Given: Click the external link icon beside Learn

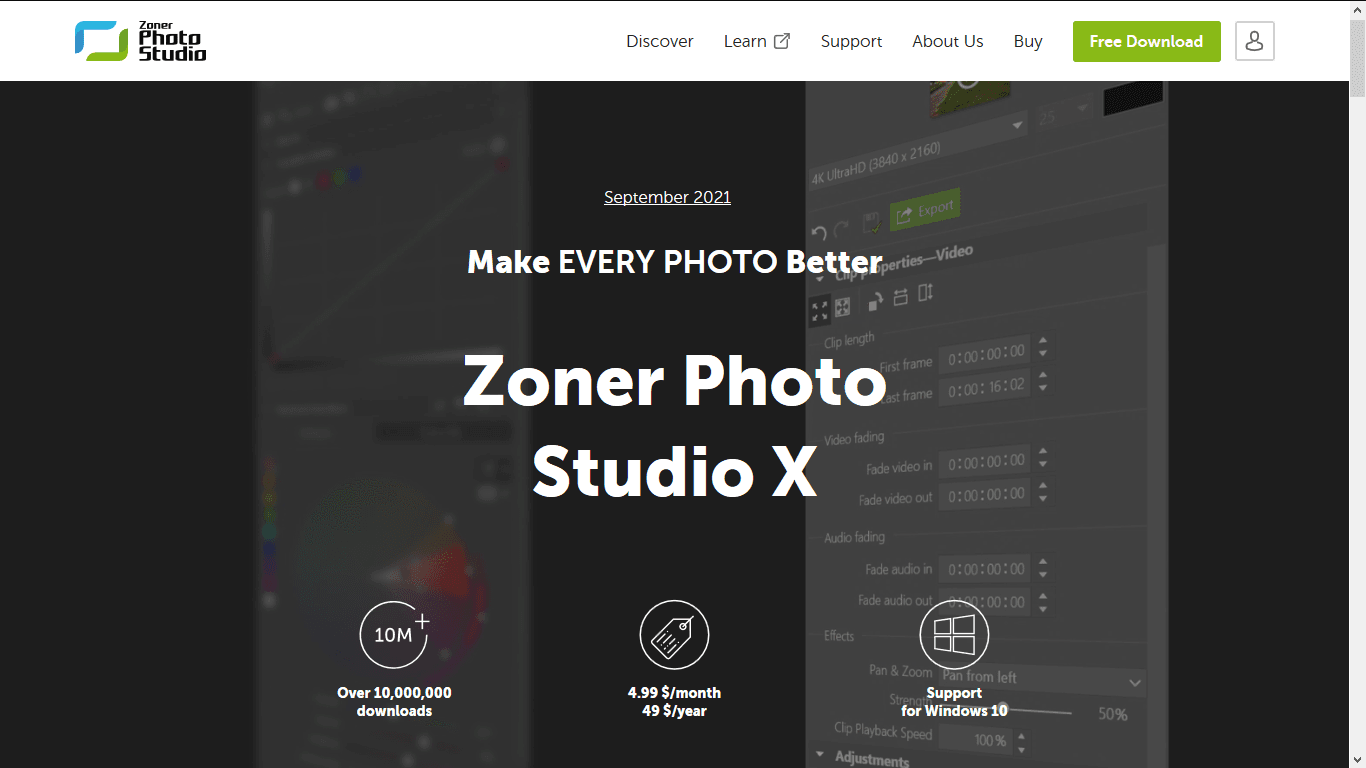Looking at the screenshot, I should (x=782, y=41).
